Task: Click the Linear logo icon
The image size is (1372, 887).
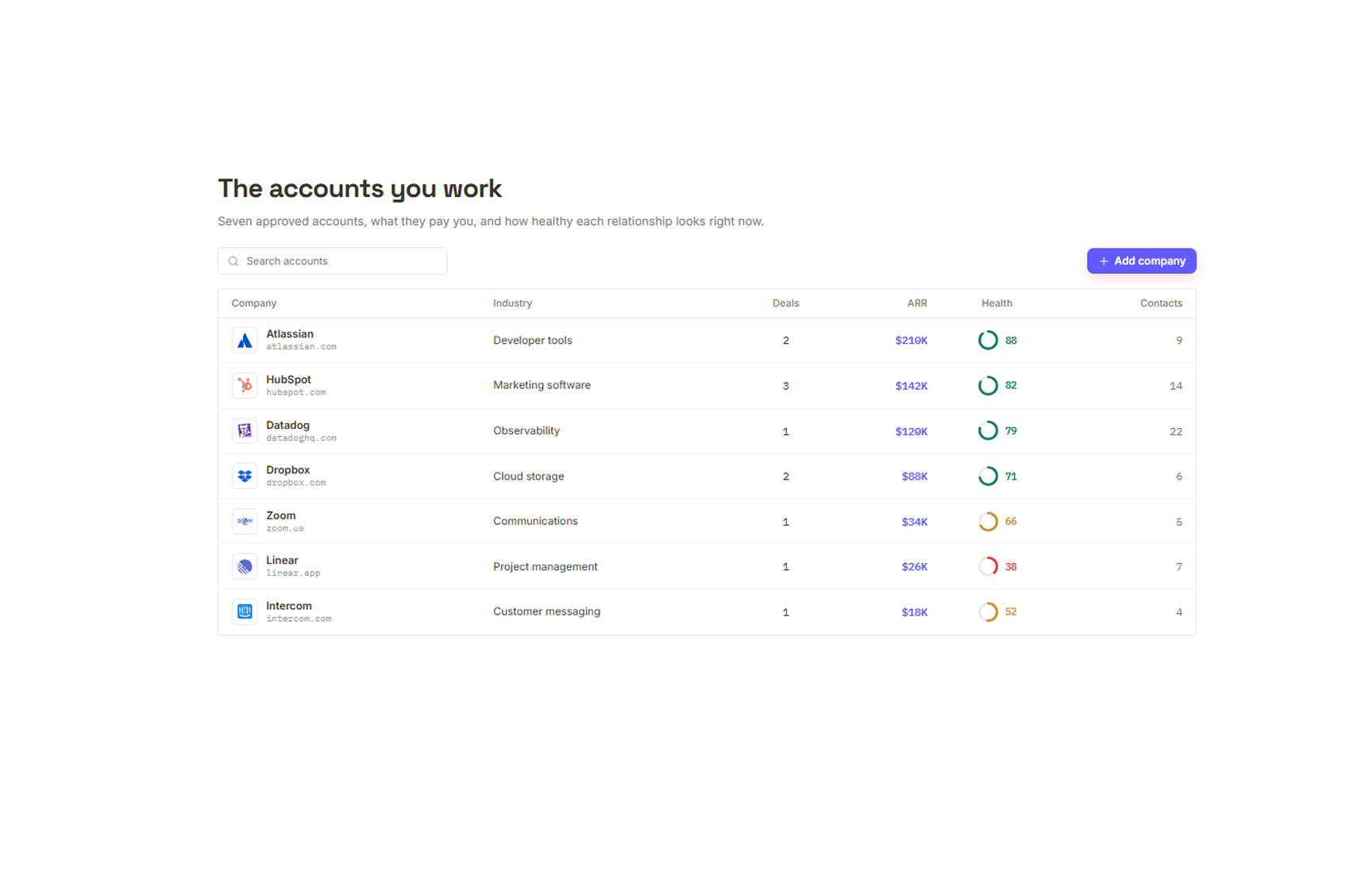Action: pyautogui.click(x=245, y=567)
